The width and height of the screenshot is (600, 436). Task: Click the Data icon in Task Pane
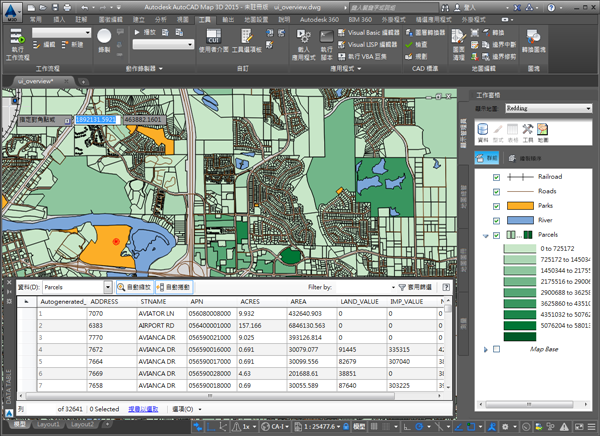(482, 131)
